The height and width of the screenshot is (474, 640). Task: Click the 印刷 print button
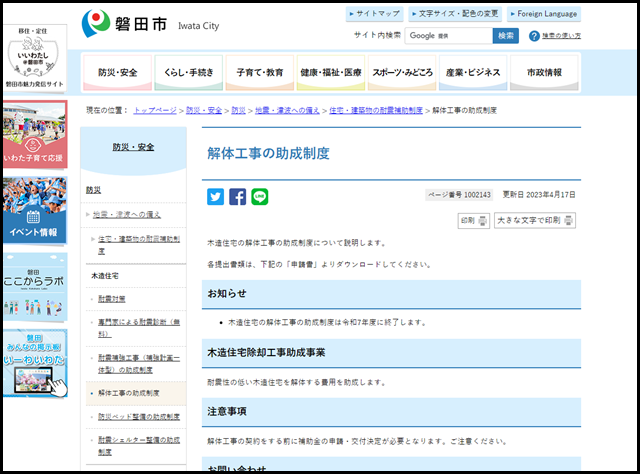pos(473,220)
